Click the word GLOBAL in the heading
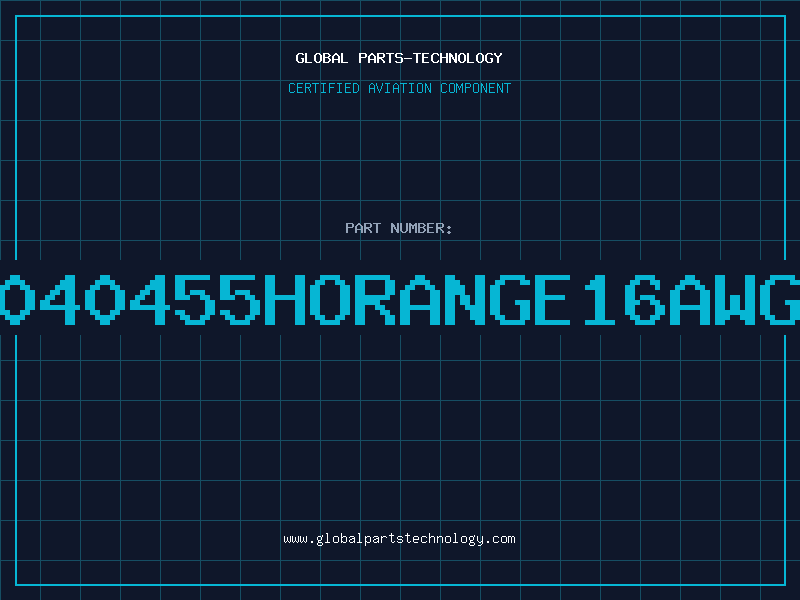 coord(321,58)
